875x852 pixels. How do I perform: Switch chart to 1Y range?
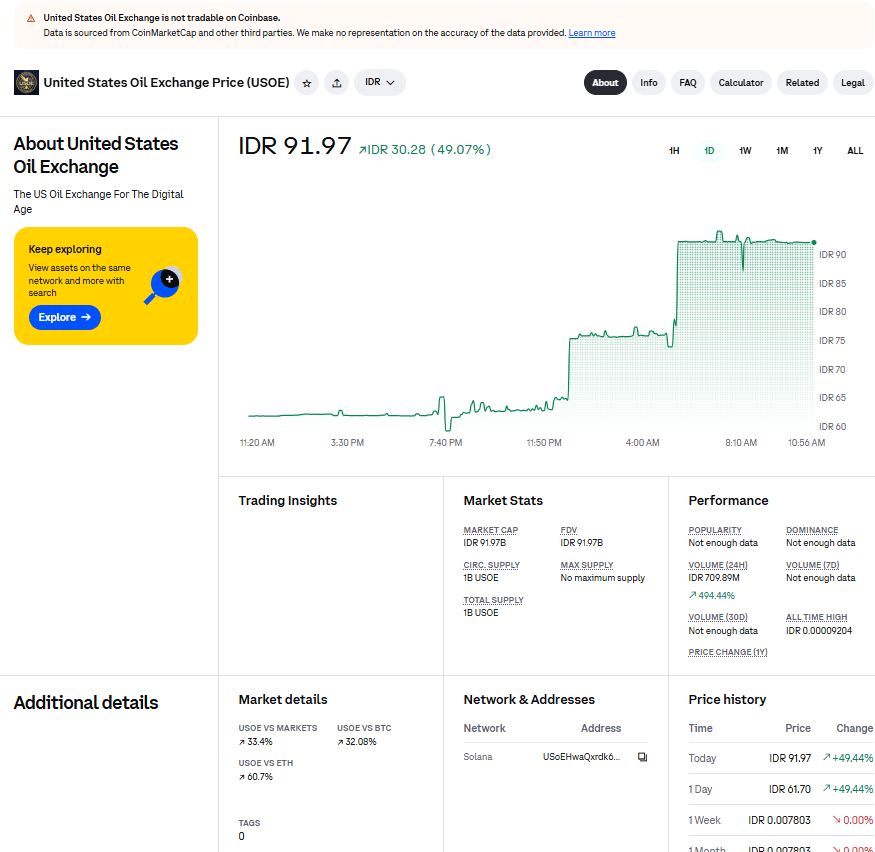(818, 151)
